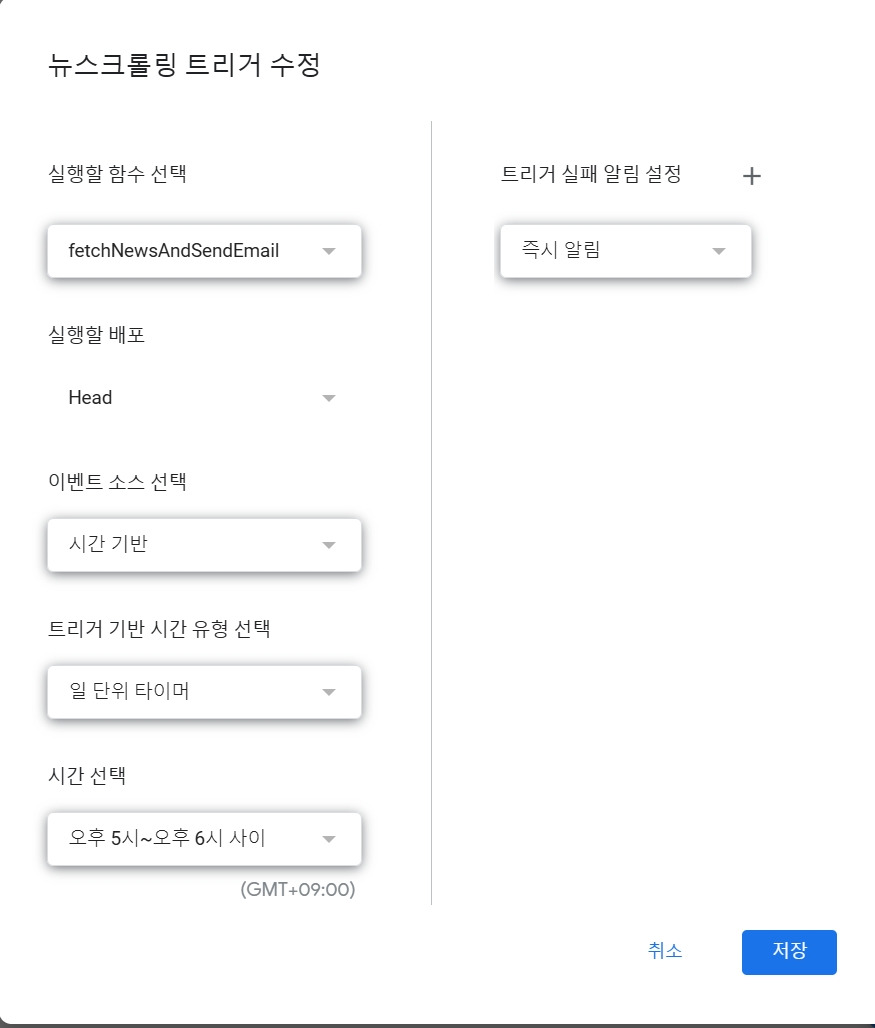Open the 시간 기반 event source dropdown
Viewport: 875px width, 1028px height.
point(204,545)
